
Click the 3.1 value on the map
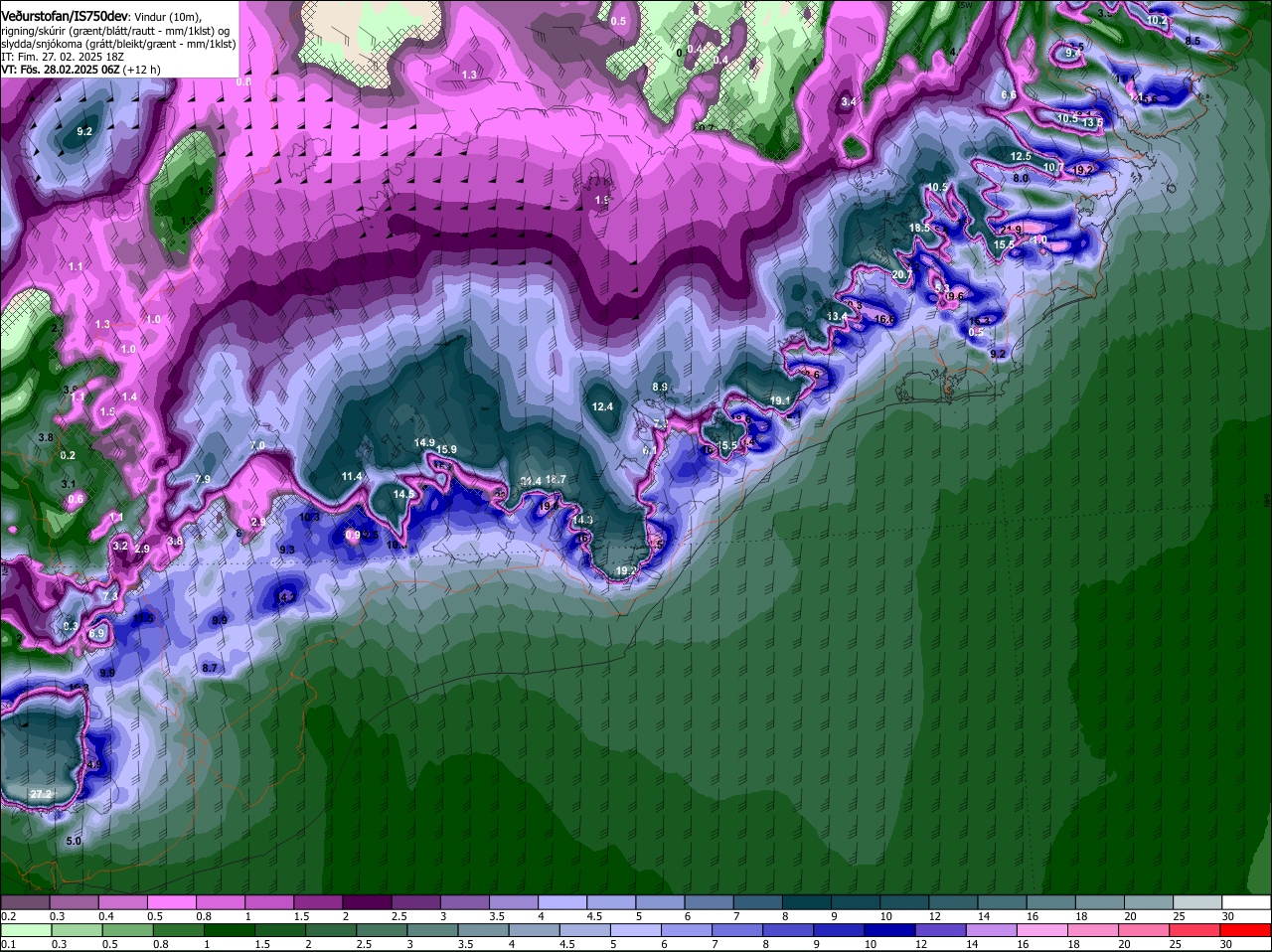click(x=69, y=484)
